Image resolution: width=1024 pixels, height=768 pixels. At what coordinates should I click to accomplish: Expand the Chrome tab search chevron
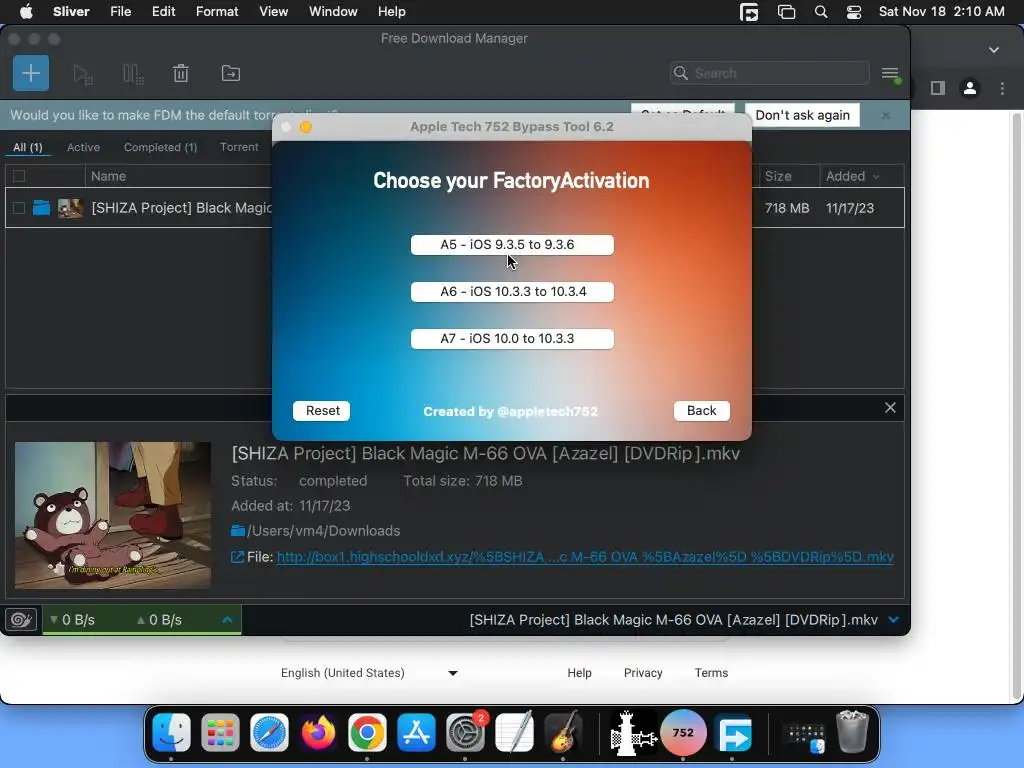click(x=994, y=50)
